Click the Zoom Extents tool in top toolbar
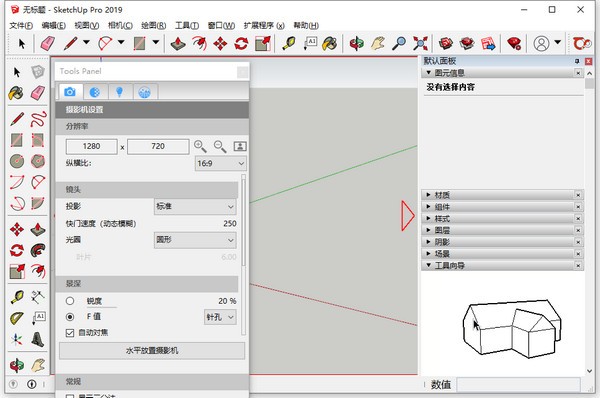 click(420, 43)
